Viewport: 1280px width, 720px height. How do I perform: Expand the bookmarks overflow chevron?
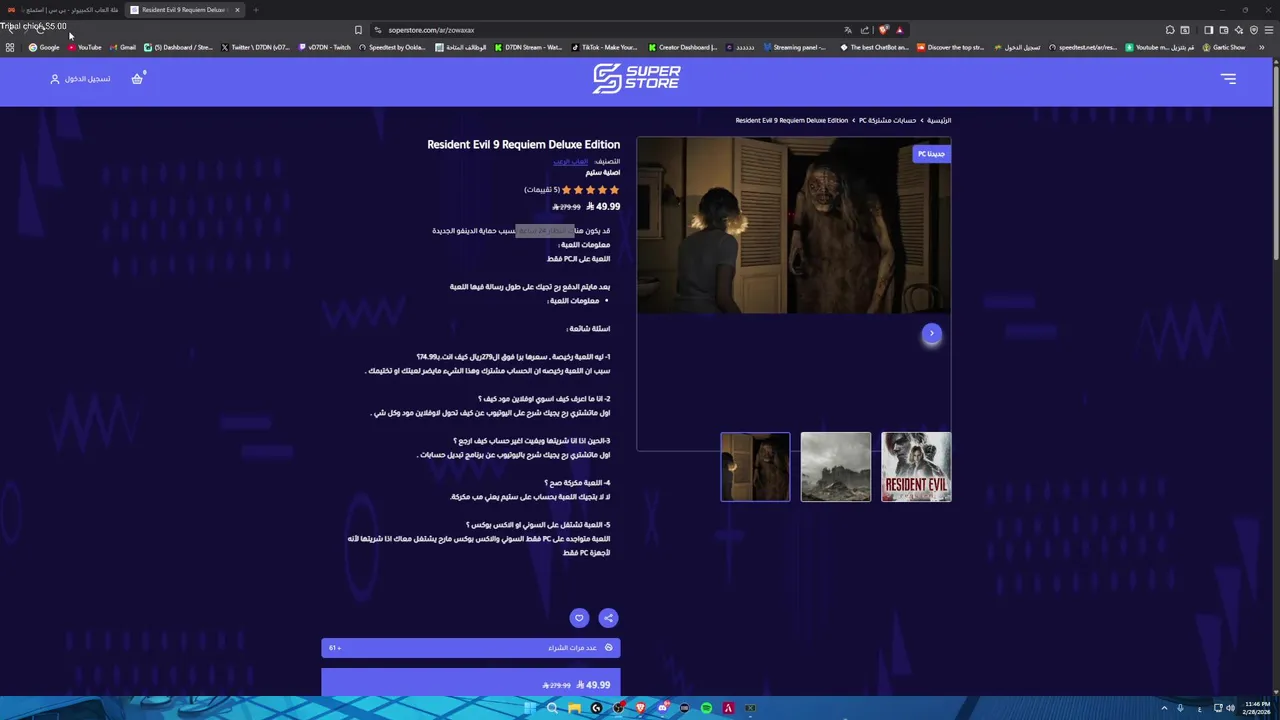click(x=1262, y=47)
